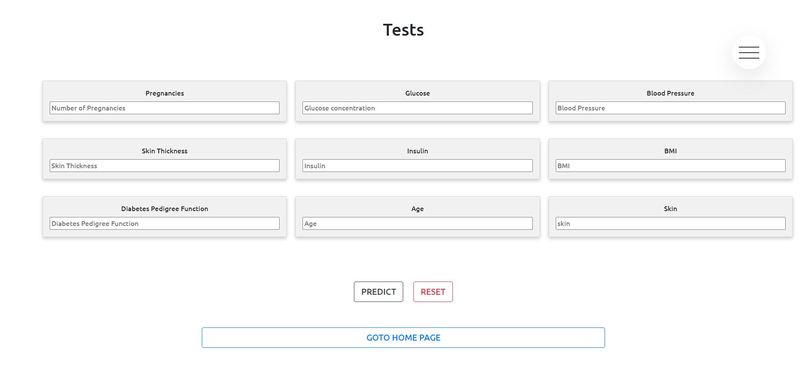Focus the Insulin input field

[417, 165]
